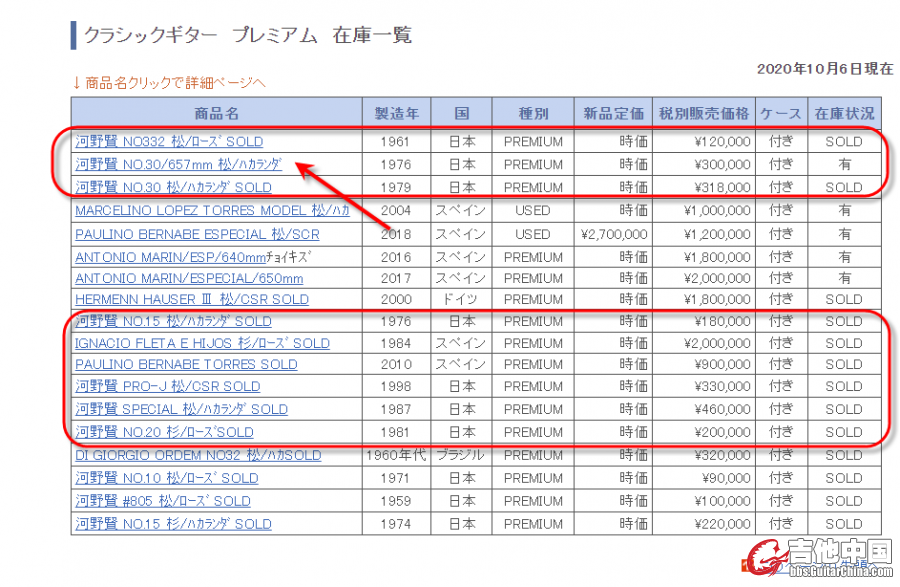Click the ケース column header
Image resolution: width=900 pixels, height=587 pixels.
coord(781,113)
